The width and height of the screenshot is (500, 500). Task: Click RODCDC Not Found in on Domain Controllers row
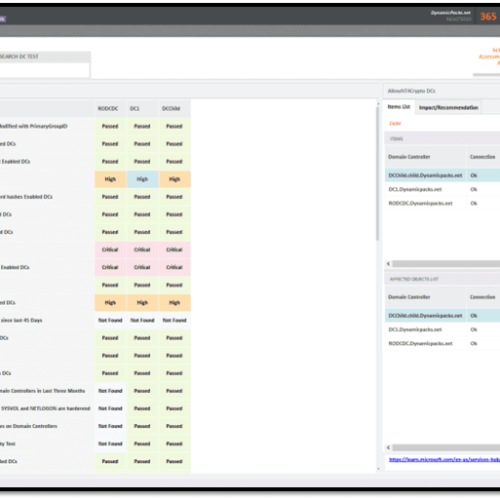click(x=110, y=426)
